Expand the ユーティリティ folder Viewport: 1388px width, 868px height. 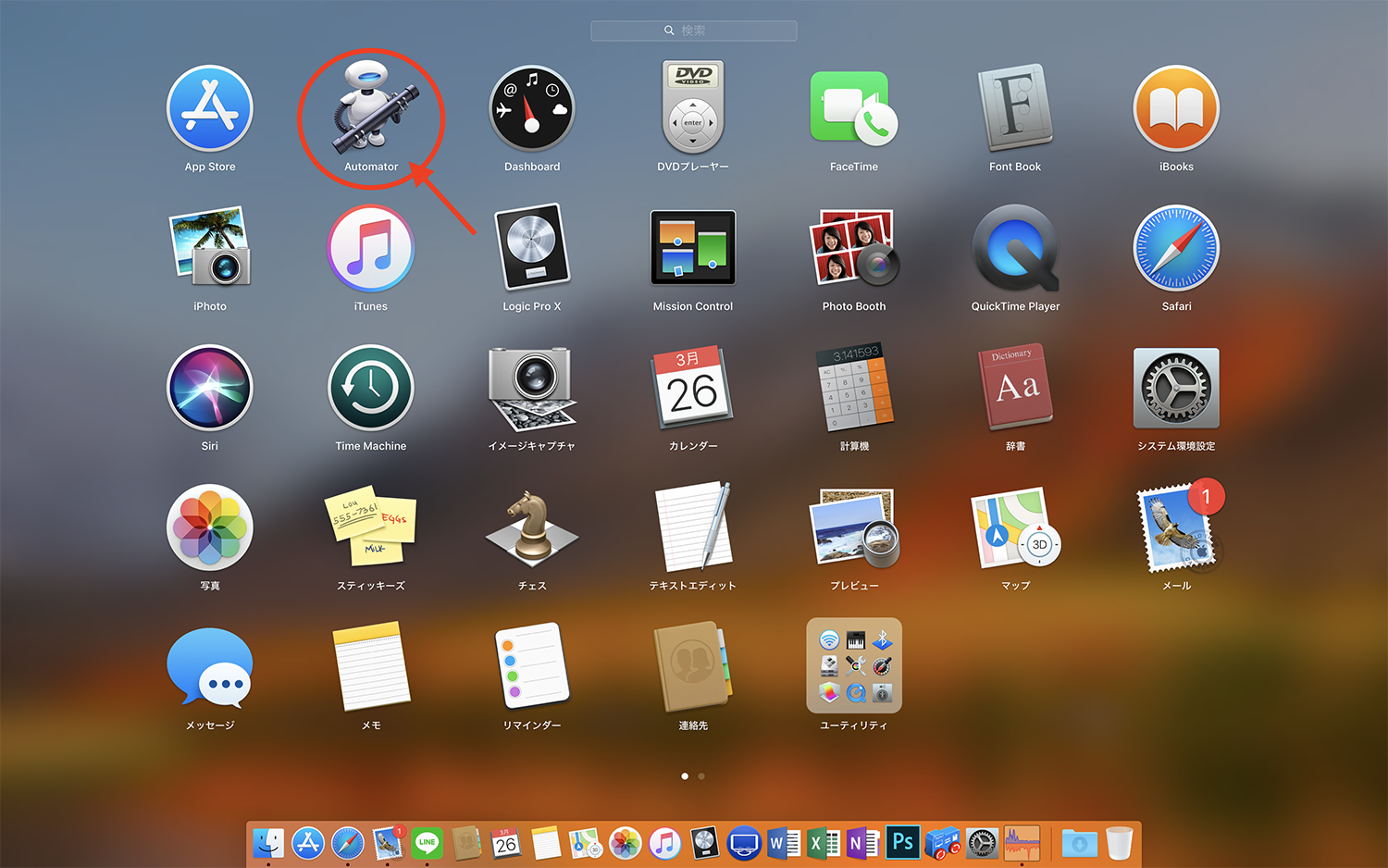pyautogui.click(x=854, y=665)
